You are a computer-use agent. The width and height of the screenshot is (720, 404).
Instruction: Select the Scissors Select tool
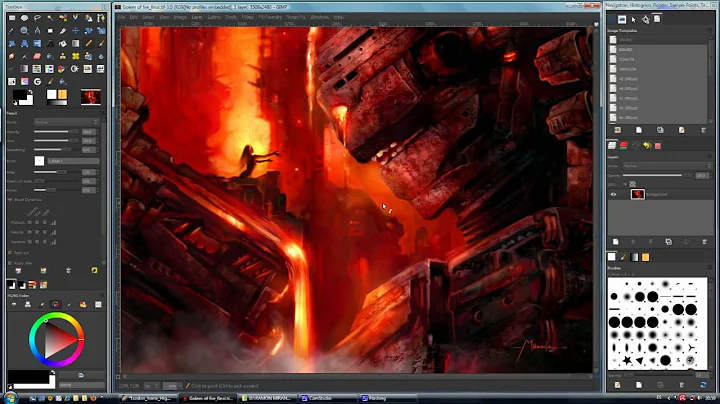pyautogui.click(x=76, y=18)
